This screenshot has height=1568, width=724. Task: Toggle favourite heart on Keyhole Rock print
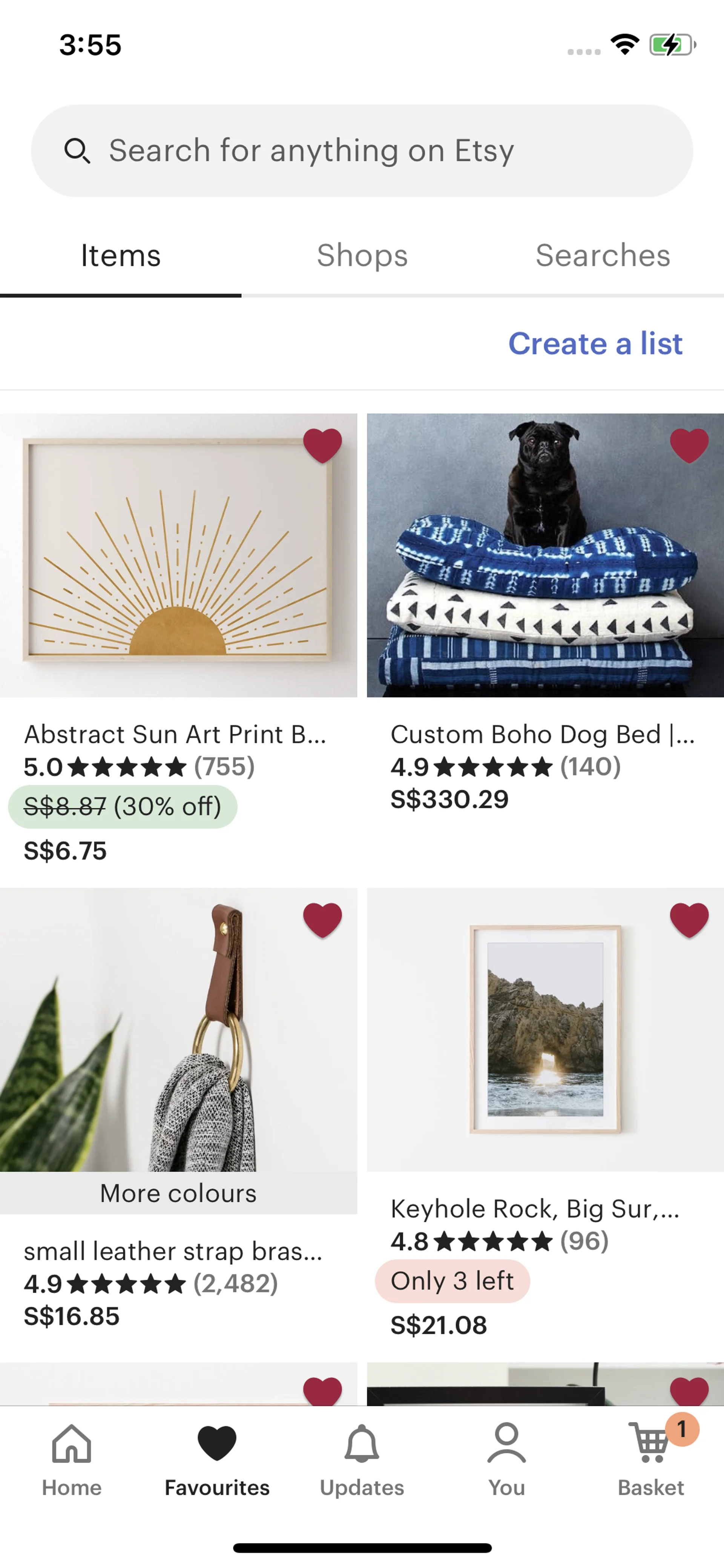(x=689, y=920)
